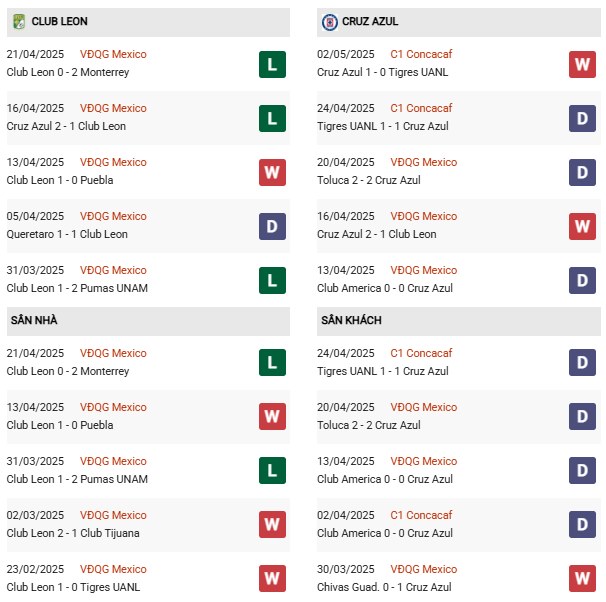Image resolution: width=606 pixels, height=602 pixels.
Task: Click the Club Leon team crest icon
Action: [x=19, y=22]
